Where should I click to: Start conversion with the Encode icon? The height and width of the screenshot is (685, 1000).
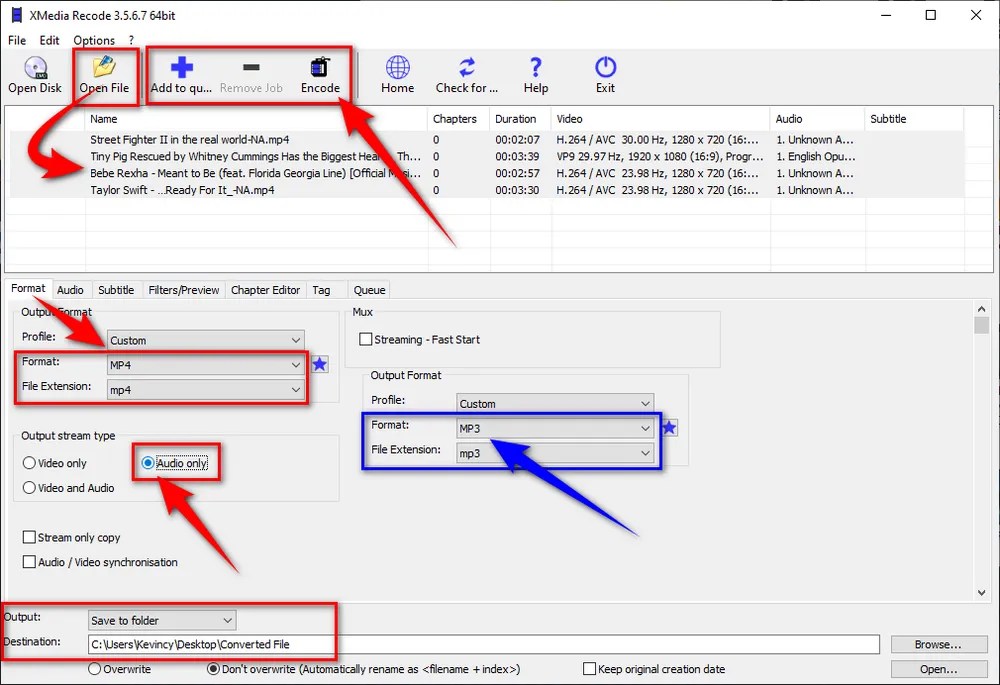320,72
